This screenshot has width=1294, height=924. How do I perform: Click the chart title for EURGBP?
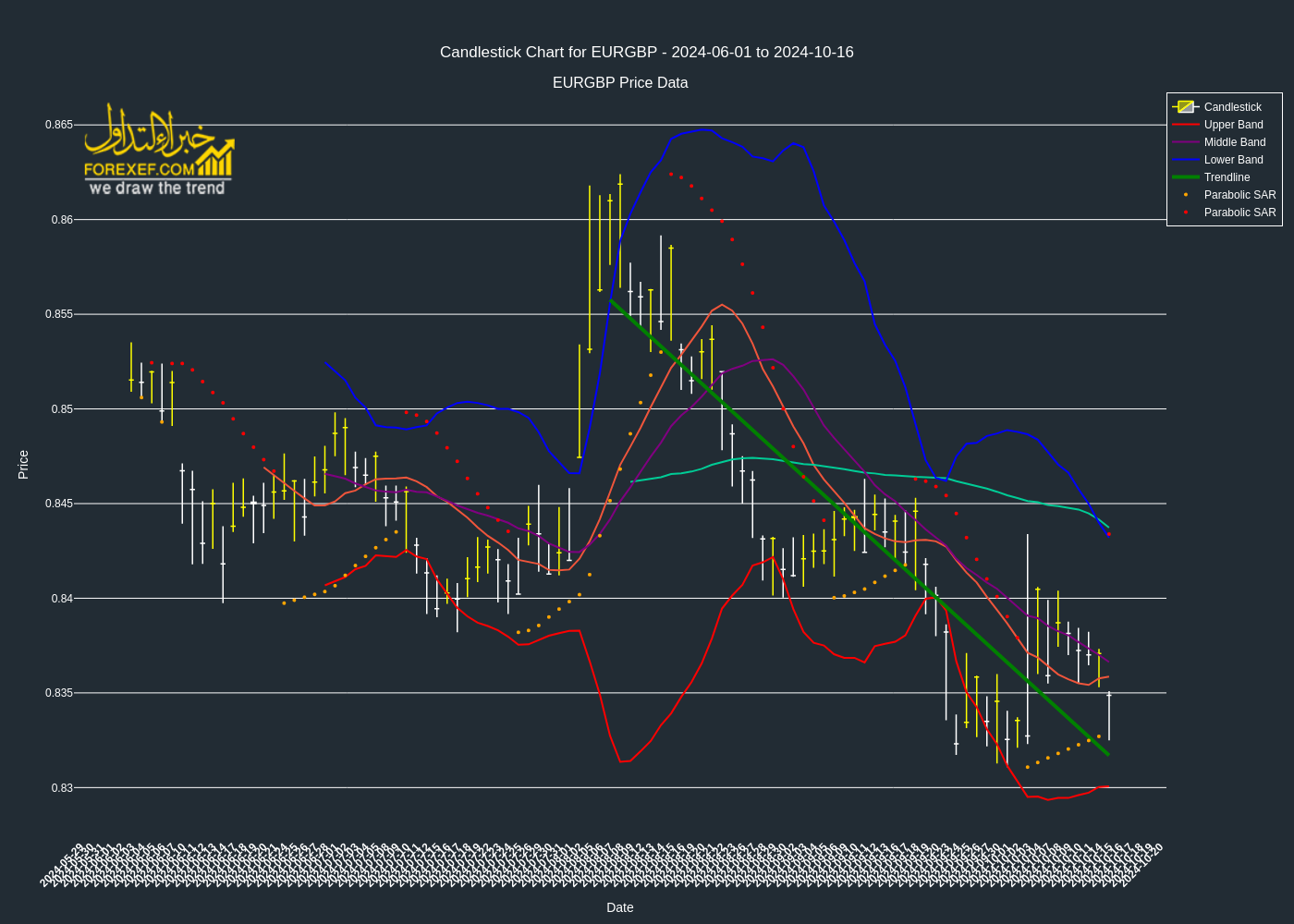click(x=647, y=53)
